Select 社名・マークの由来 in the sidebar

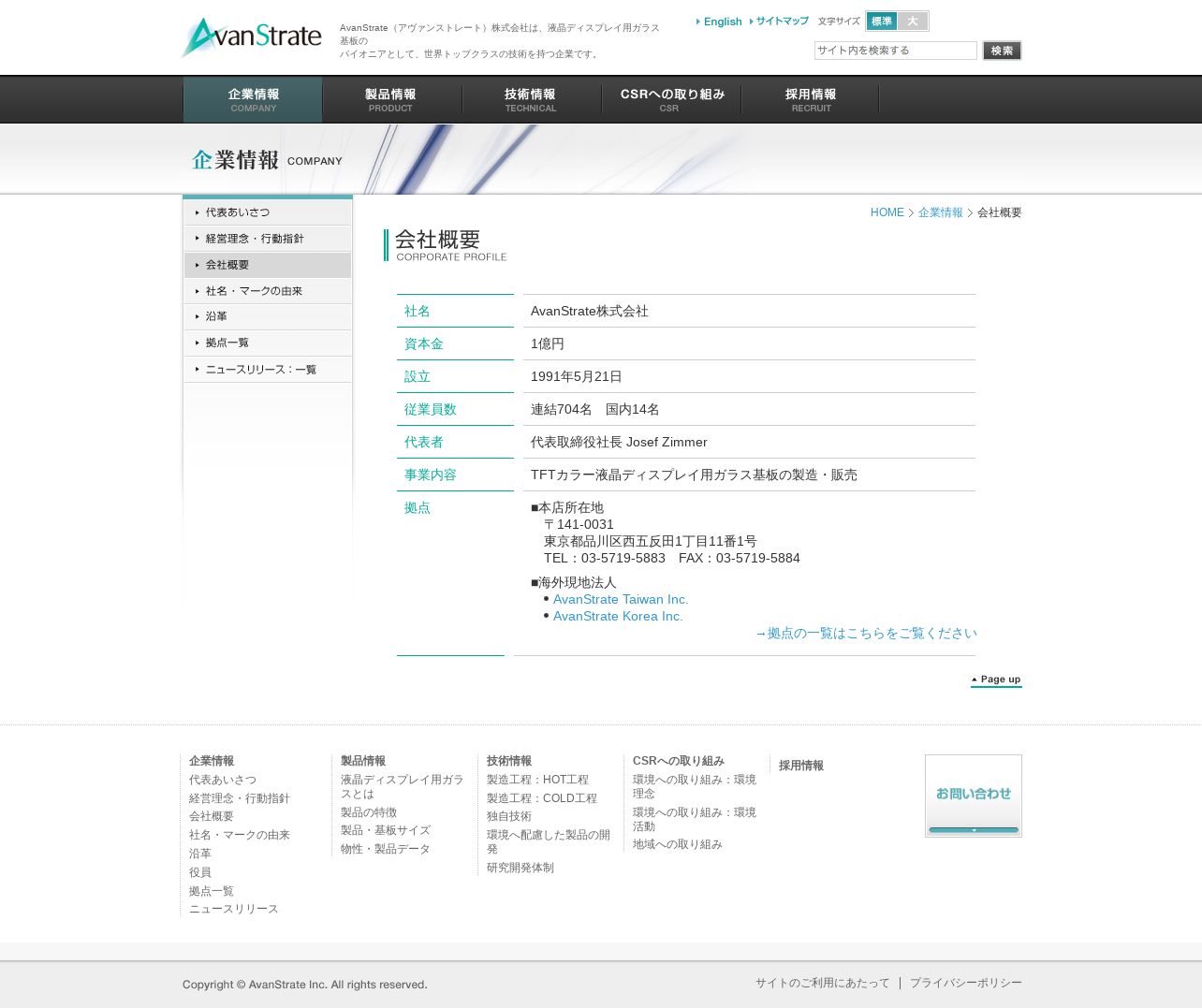click(268, 291)
